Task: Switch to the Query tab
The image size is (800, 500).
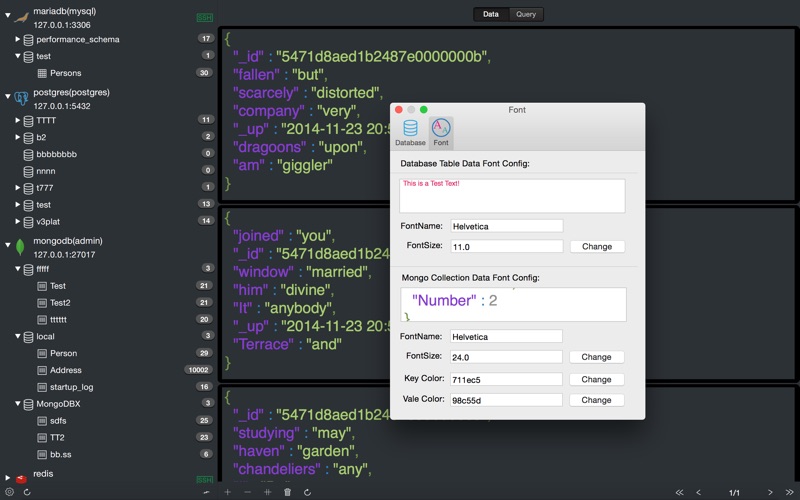Action: (526, 14)
